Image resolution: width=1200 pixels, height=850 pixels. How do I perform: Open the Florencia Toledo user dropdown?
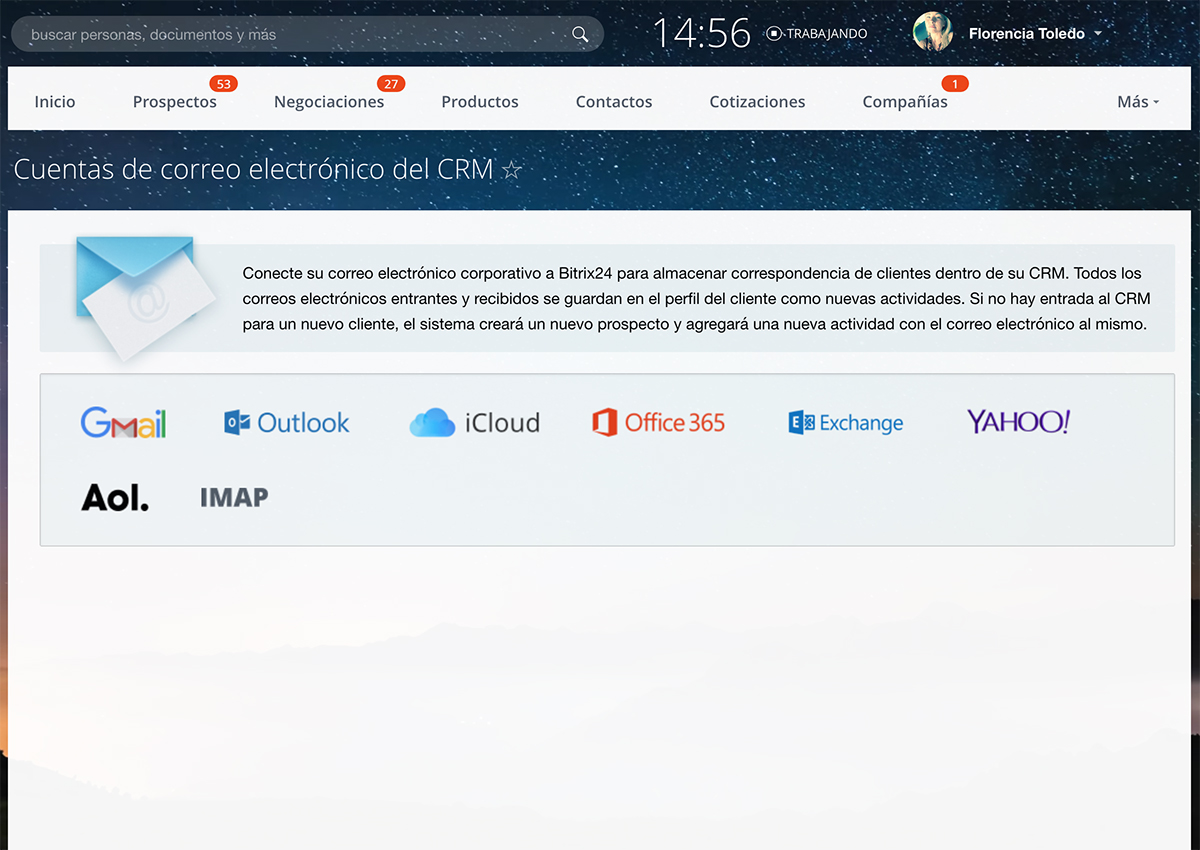(x=1097, y=34)
